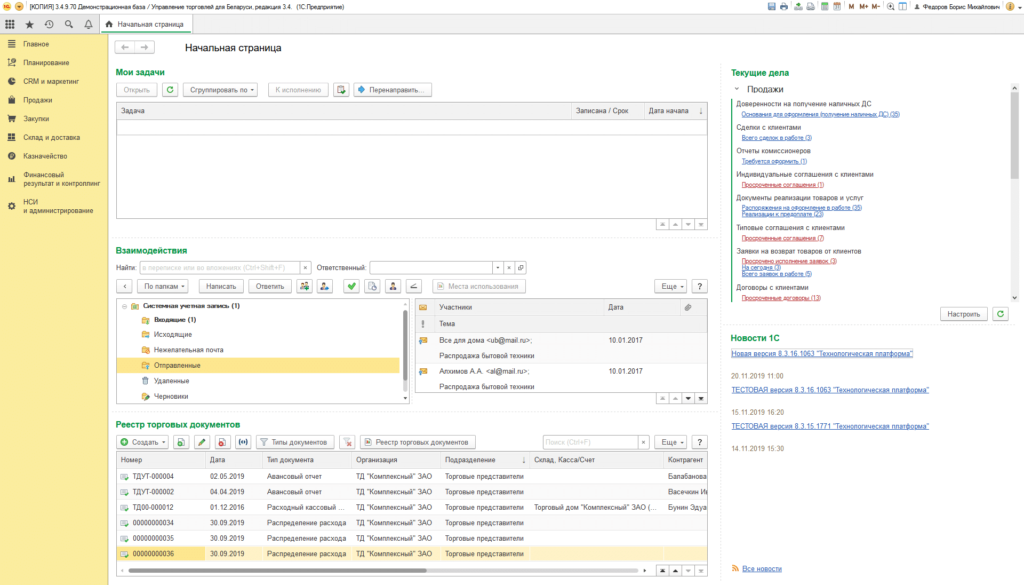This screenshot has width=1024, height=585.
Task: Open Favorites star icon
Action: click(29, 24)
